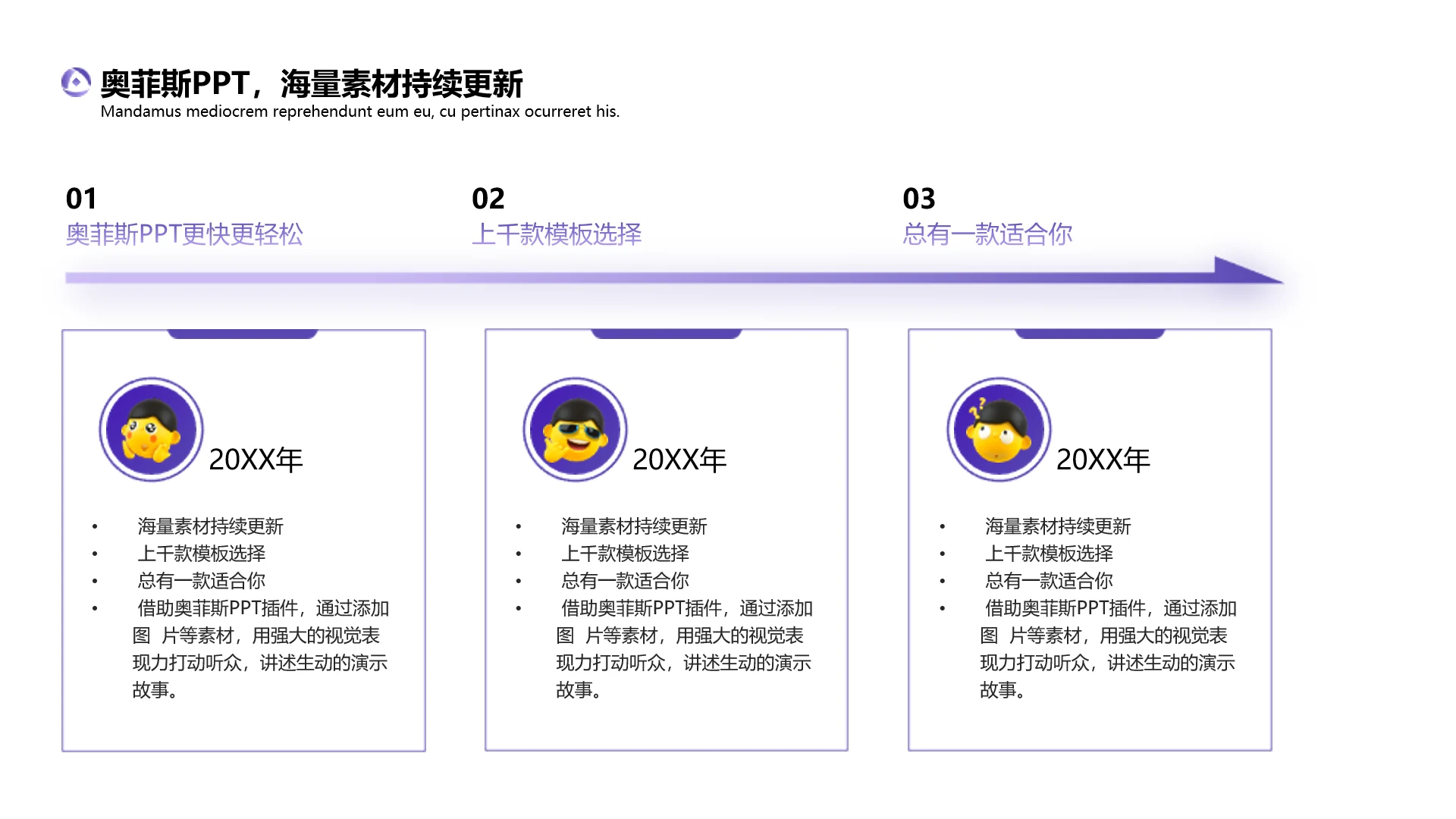The image size is (1456, 819).
Task: Click the 03 step number
Action: [x=918, y=199]
